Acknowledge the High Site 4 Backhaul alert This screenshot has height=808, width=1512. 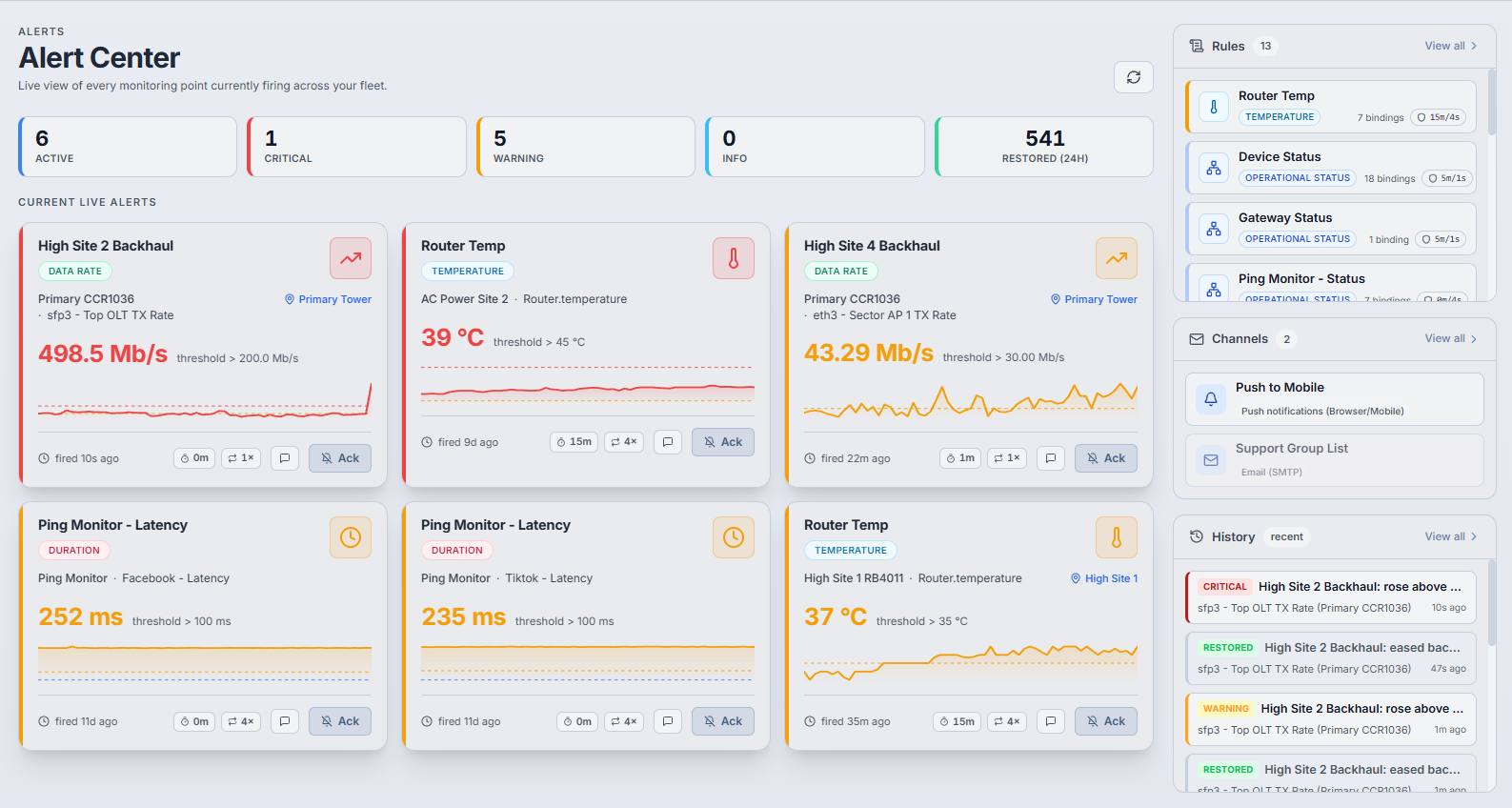[1106, 458]
